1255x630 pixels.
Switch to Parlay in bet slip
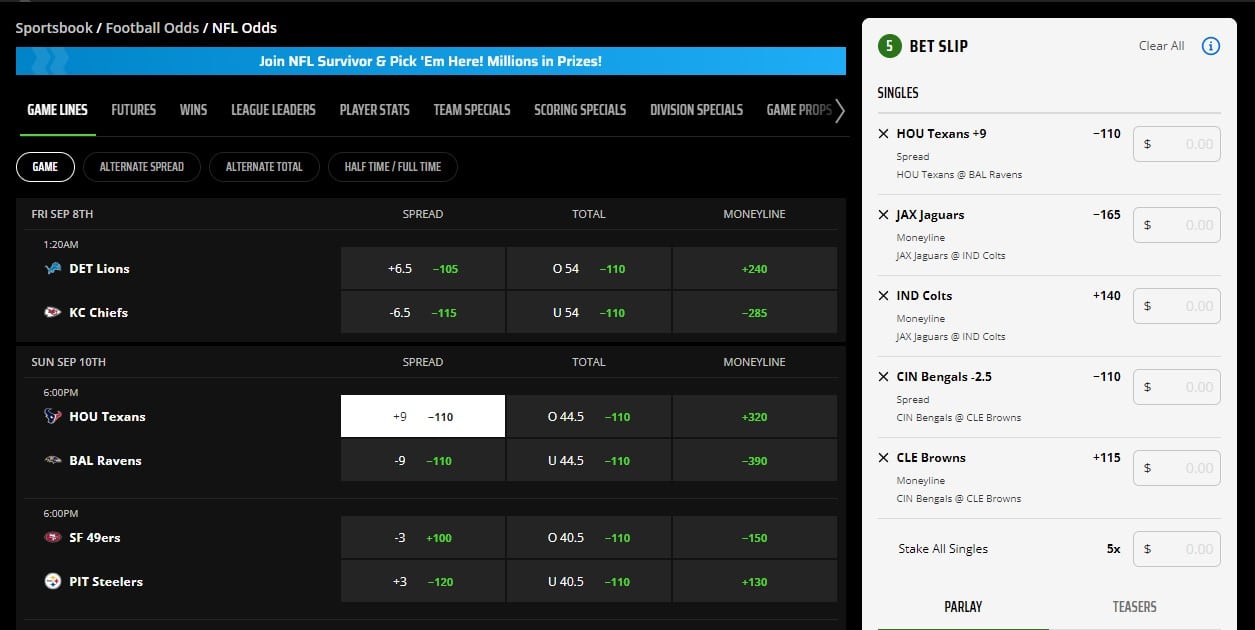pyautogui.click(x=963, y=607)
